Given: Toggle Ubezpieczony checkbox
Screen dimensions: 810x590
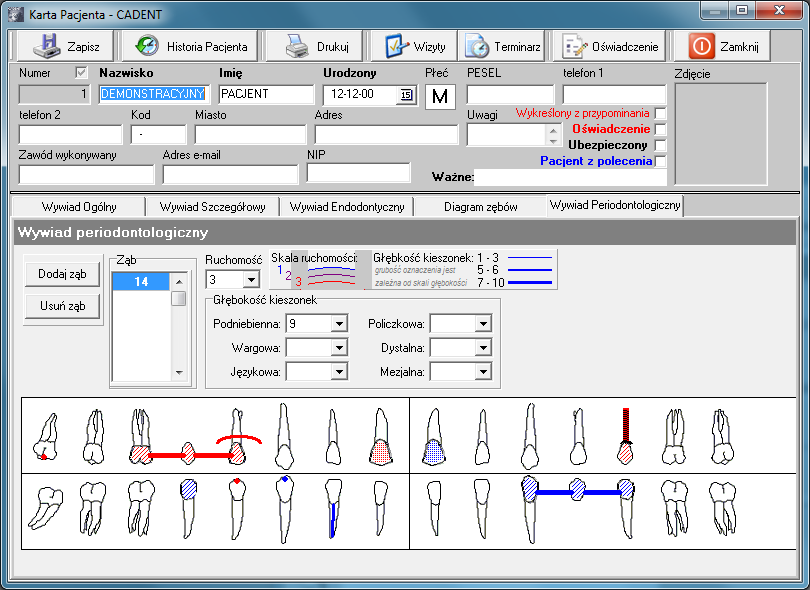Looking at the screenshot, I should (660, 146).
